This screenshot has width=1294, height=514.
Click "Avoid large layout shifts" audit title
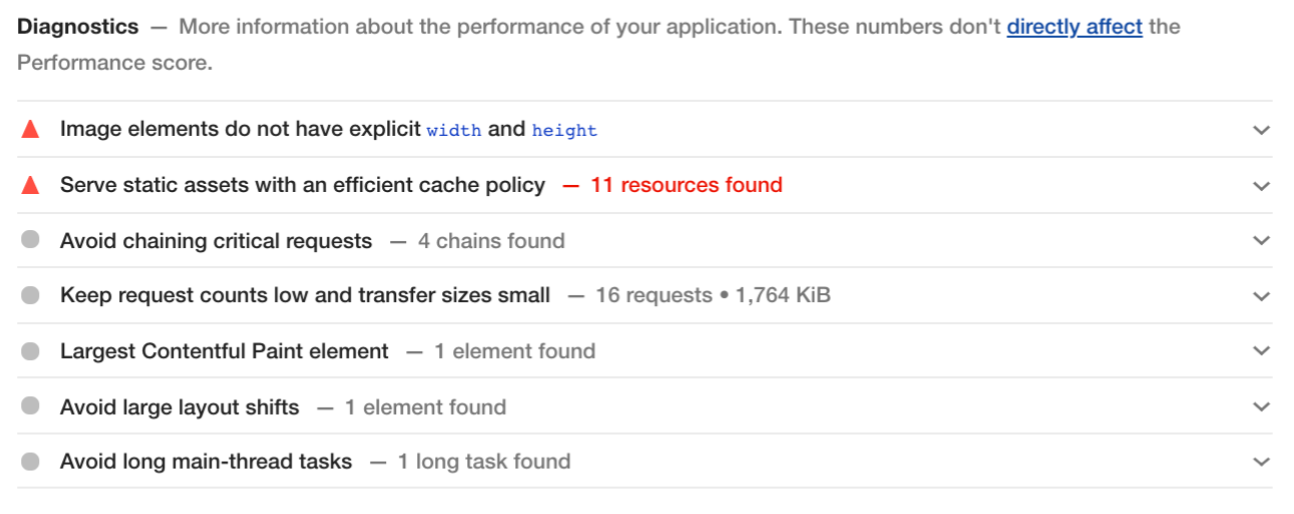(180, 407)
